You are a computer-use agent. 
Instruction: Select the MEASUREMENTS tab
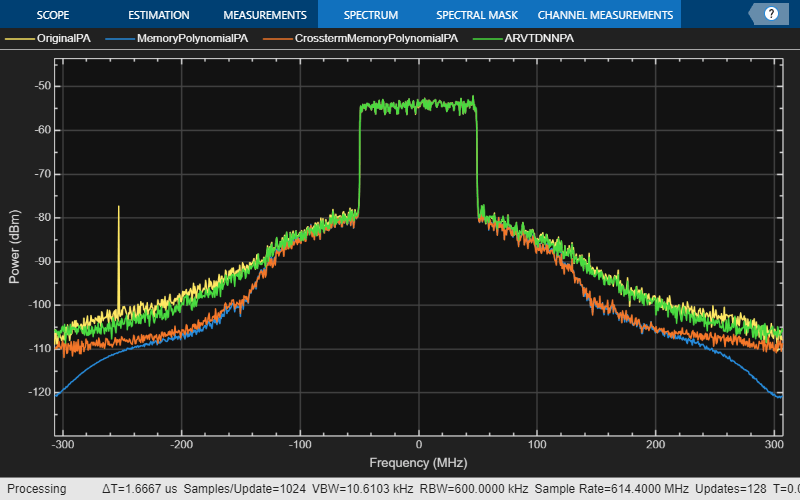pos(265,15)
